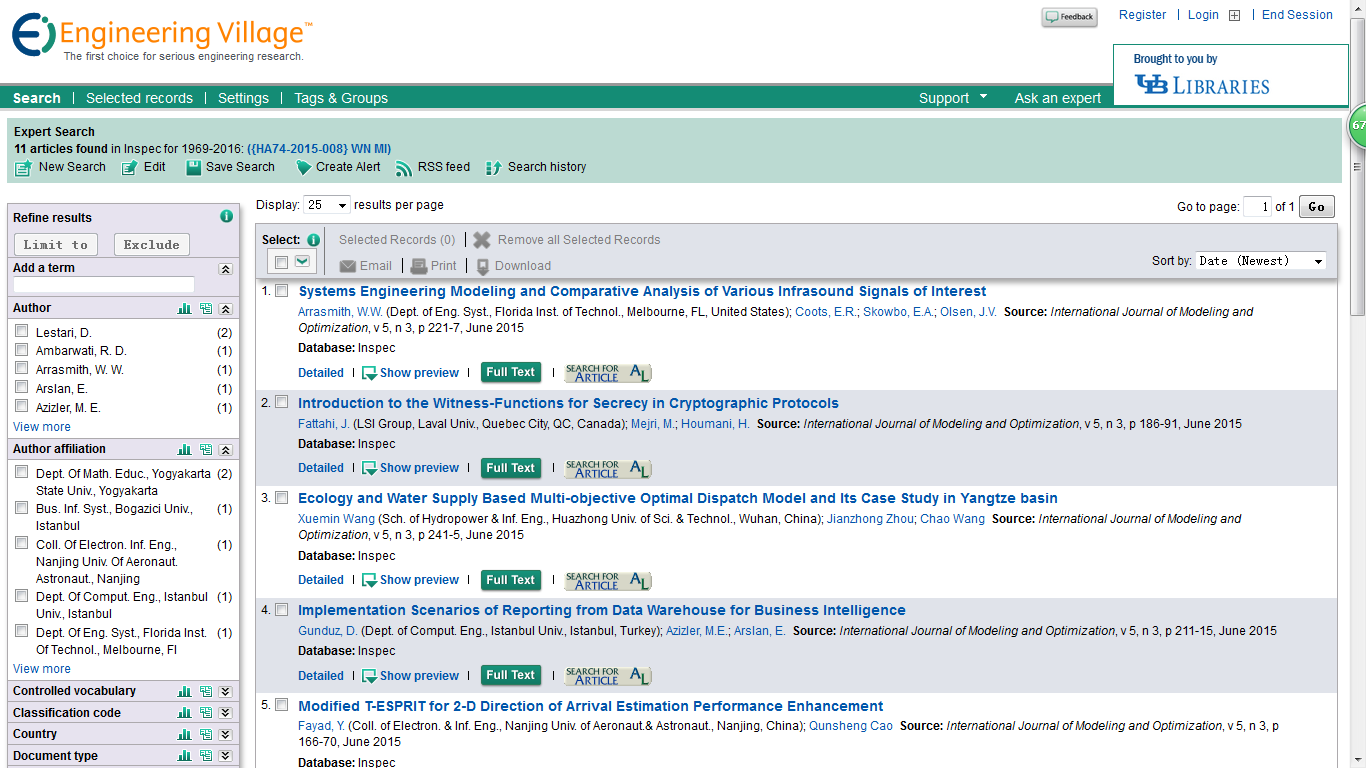This screenshot has width=1366, height=768.
Task: Click Full Text button for result 2
Action: (511, 468)
